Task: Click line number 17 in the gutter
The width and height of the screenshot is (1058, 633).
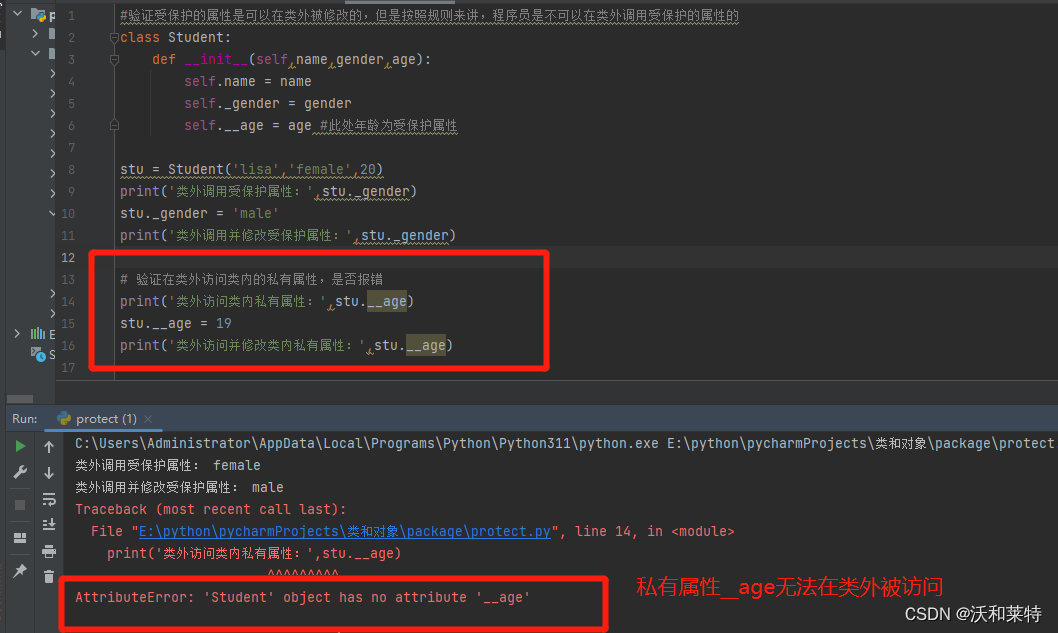Action: point(68,367)
